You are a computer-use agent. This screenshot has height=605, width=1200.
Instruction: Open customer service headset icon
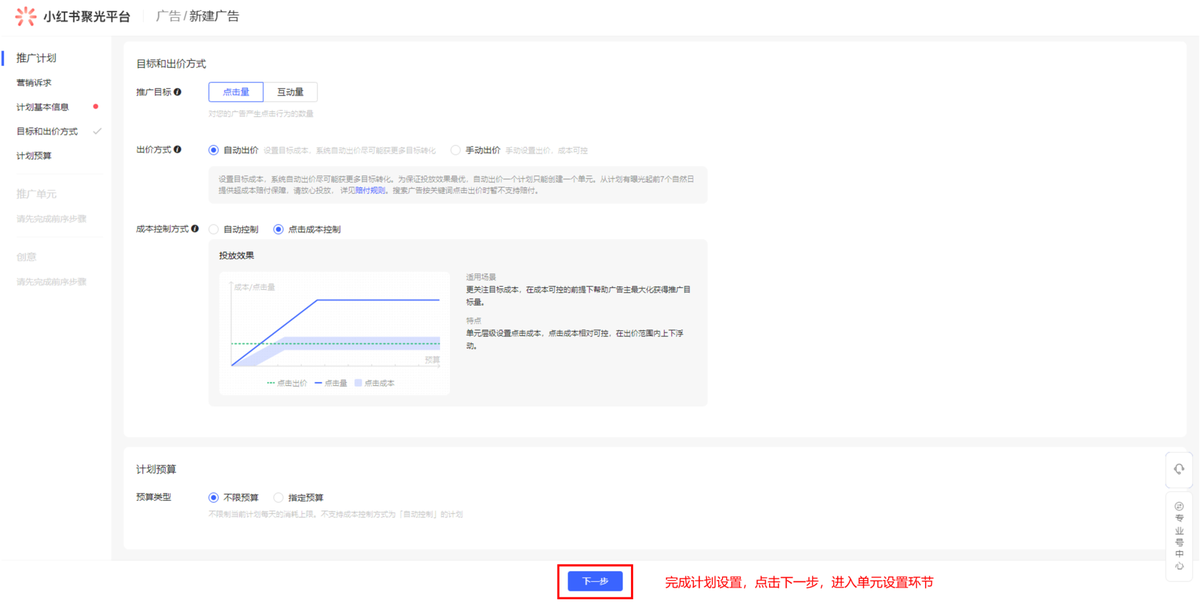click(x=1179, y=469)
